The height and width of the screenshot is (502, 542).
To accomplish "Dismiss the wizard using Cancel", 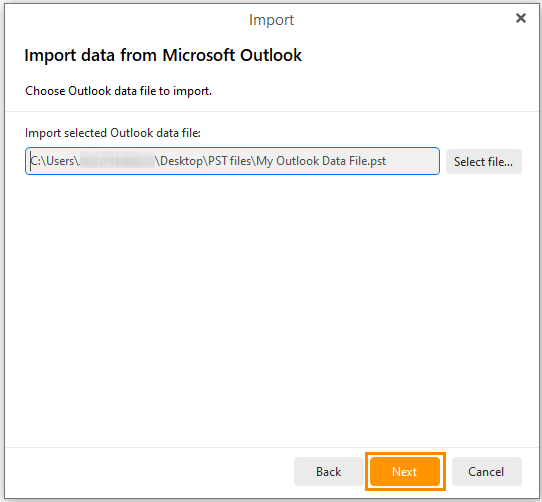I will [x=486, y=472].
